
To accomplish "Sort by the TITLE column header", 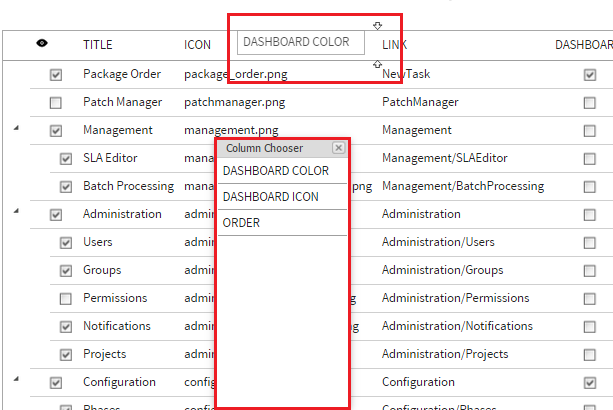I will (x=98, y=45).
